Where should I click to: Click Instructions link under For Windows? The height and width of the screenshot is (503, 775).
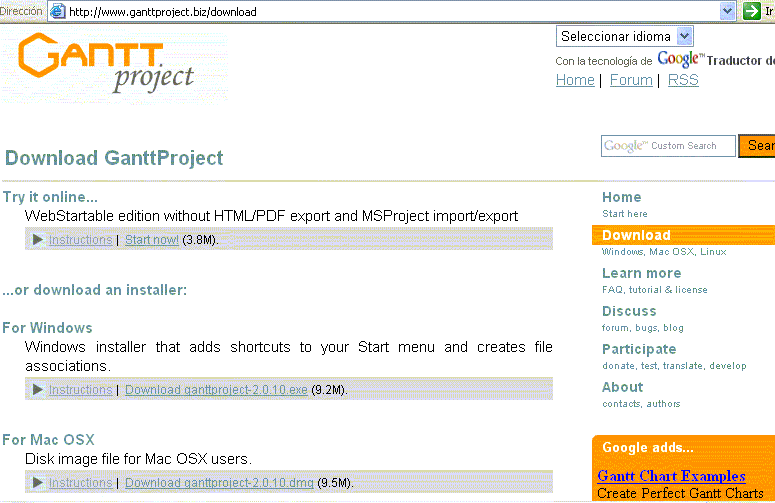[x=81, y=389]
